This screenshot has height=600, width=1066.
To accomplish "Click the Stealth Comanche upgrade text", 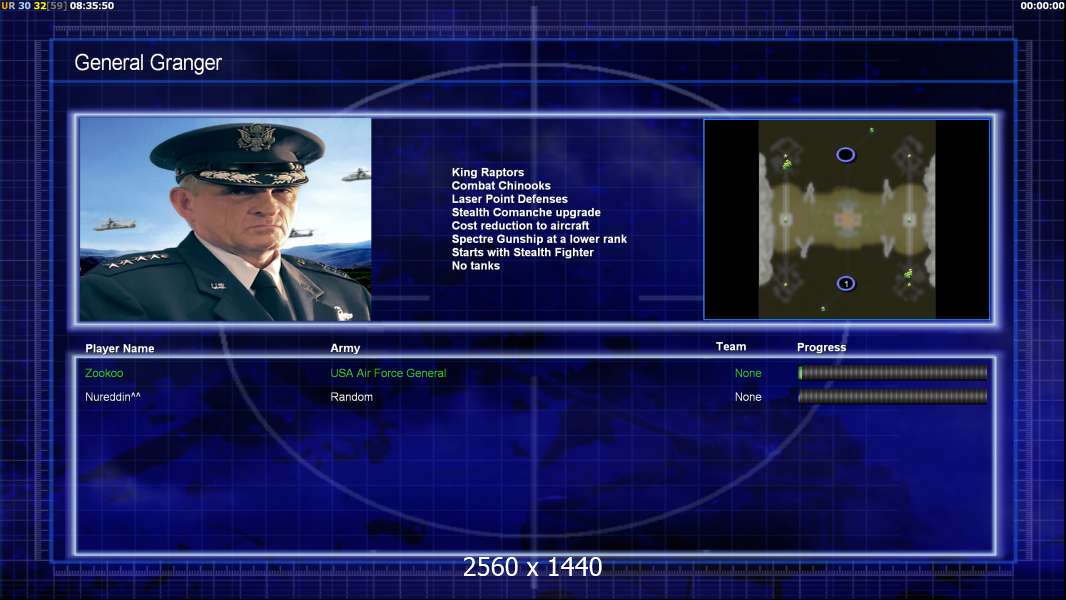I will coord(526,212).
